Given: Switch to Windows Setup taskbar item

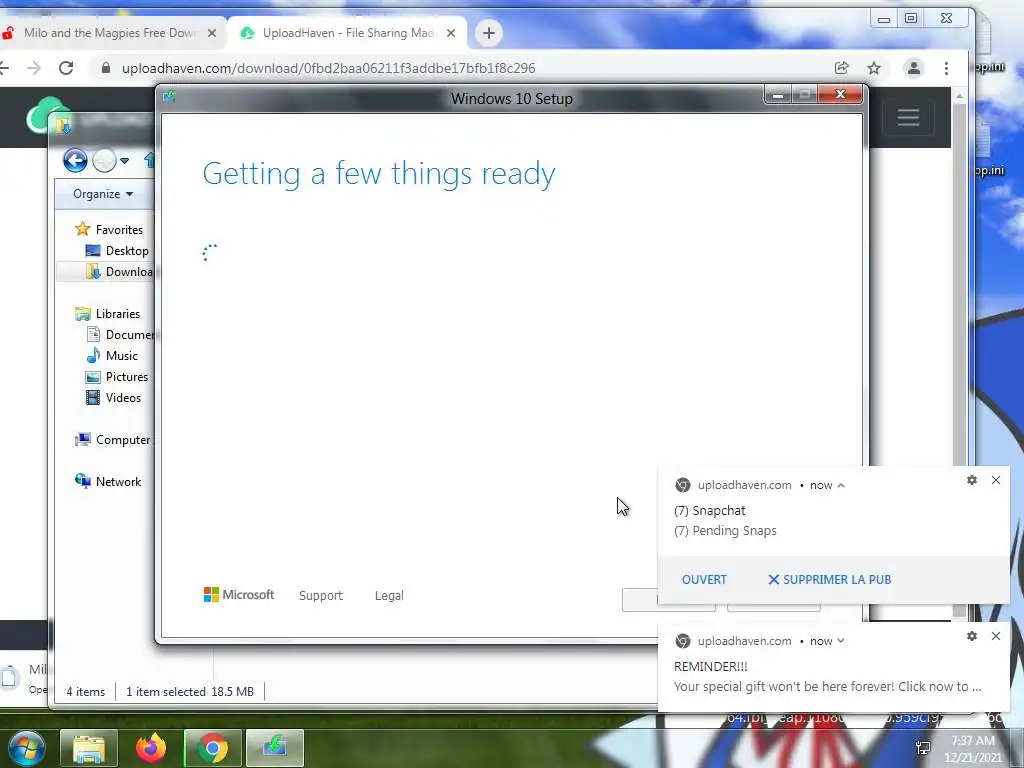Looking at the screenshot, I should pyautogui.click(x=275, y=748).
